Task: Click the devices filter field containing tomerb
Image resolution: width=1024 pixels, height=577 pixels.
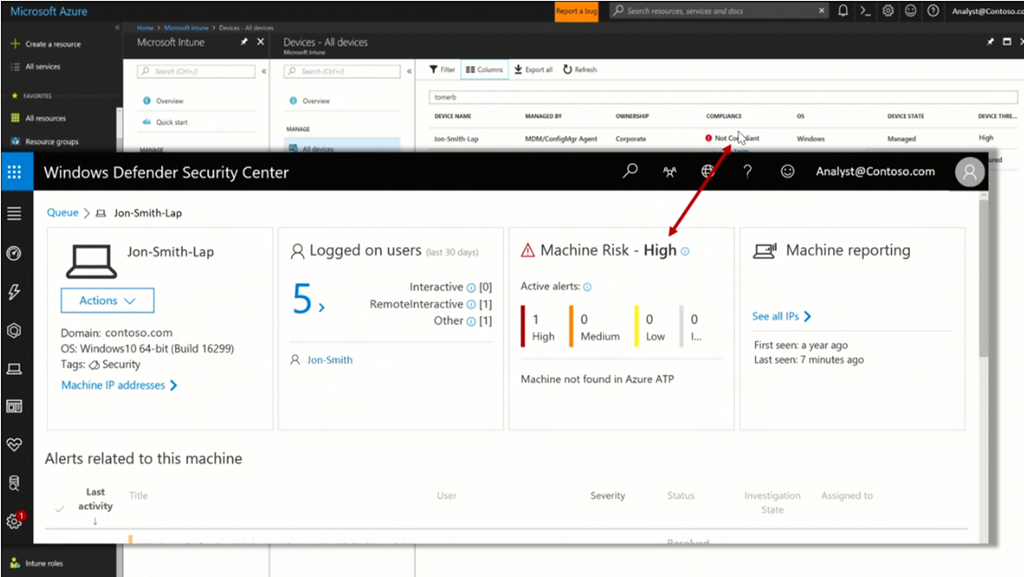Action: pos(723,97)
